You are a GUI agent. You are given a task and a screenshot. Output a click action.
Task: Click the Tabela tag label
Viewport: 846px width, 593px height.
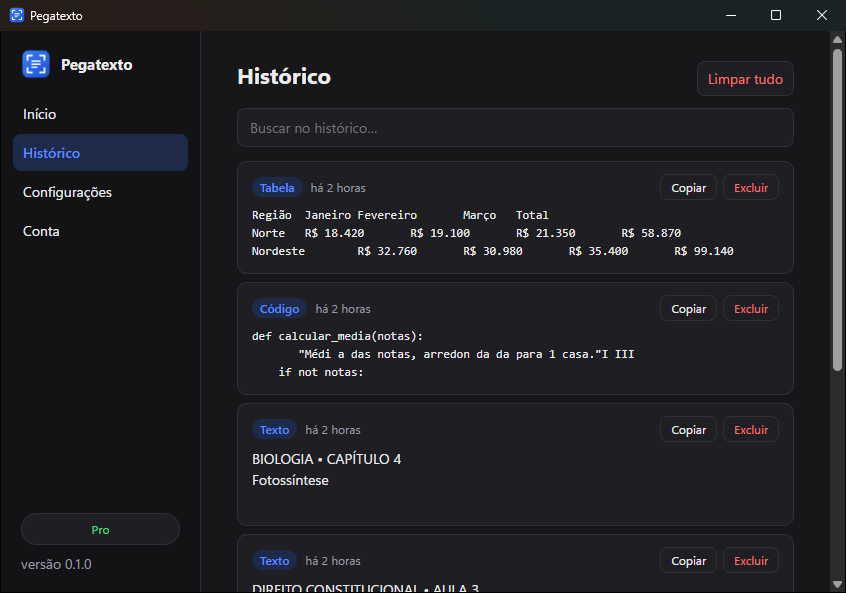[277, 188]
